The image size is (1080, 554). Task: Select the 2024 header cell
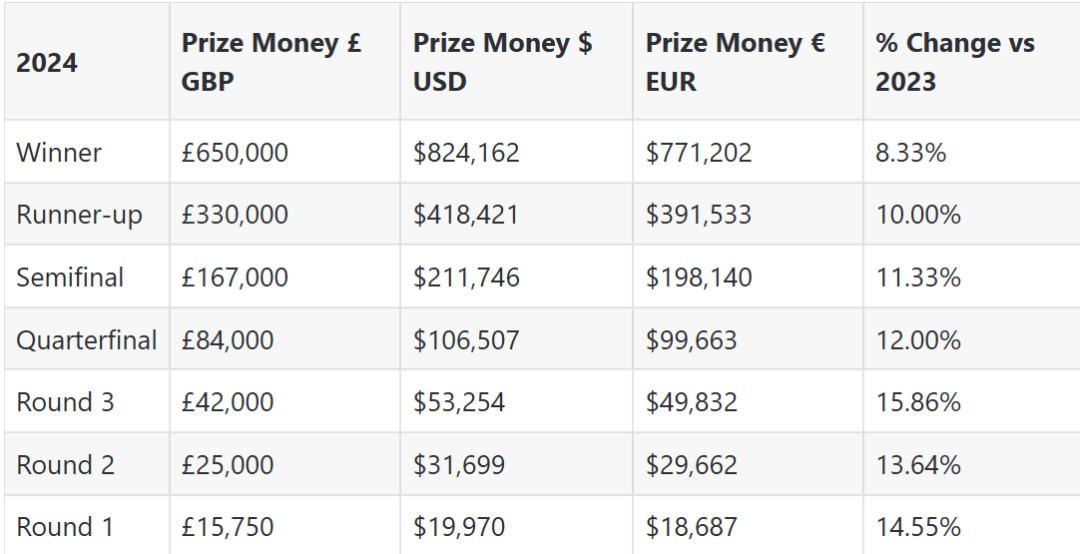(x=47, y=63)
